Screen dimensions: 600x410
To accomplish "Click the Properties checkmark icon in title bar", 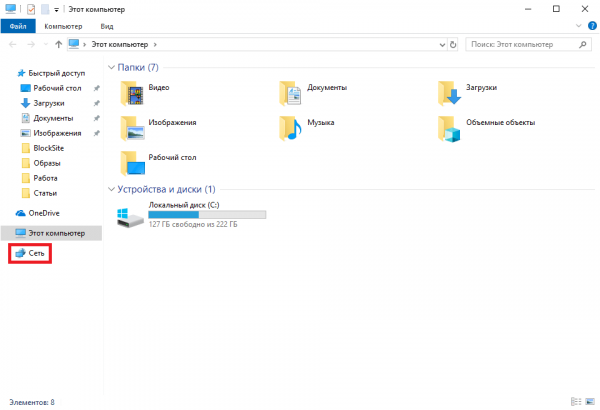I will pyautogui.click(x=31, y=9).
